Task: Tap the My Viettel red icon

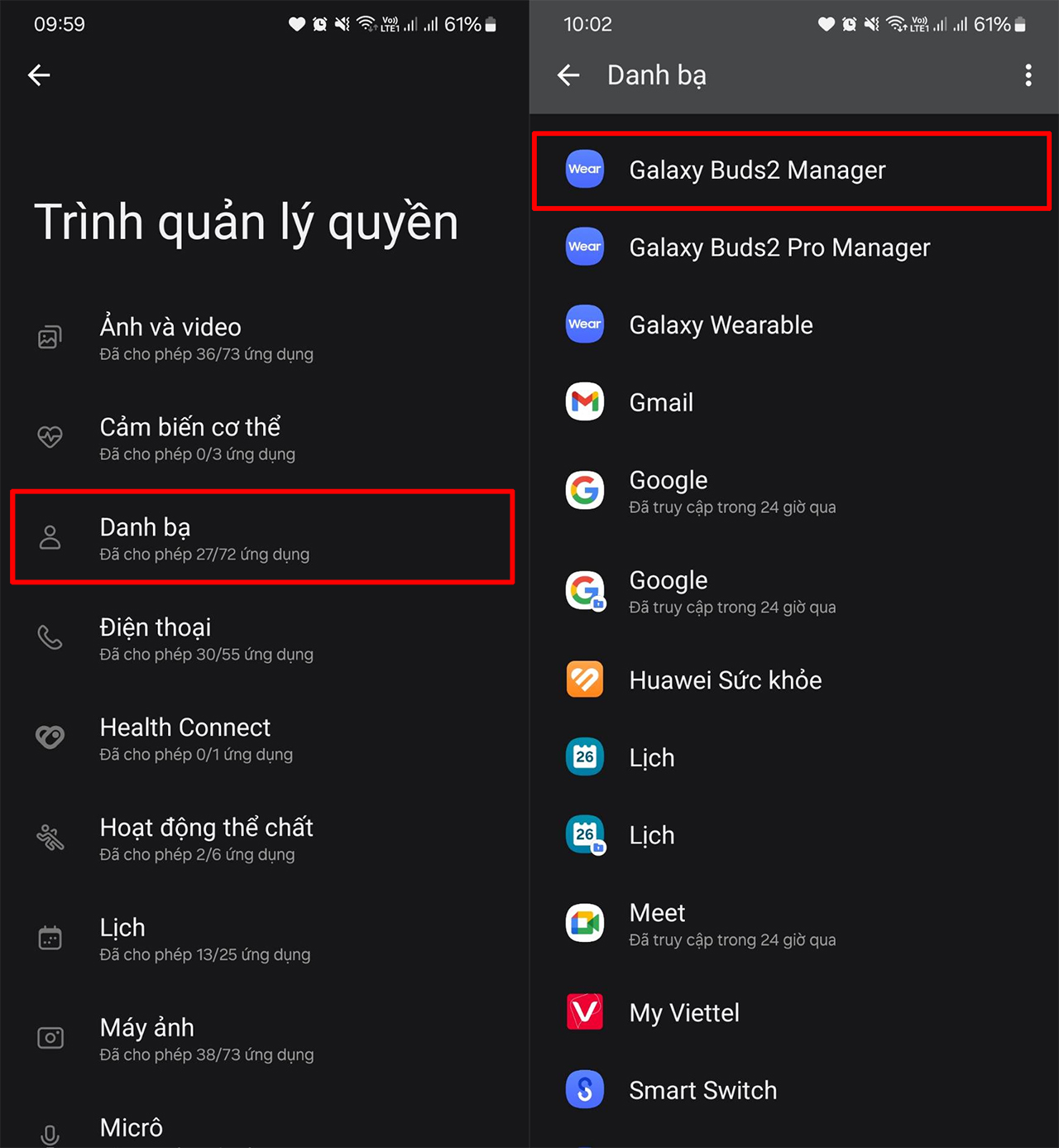Action: click(x=585, y=1011)
